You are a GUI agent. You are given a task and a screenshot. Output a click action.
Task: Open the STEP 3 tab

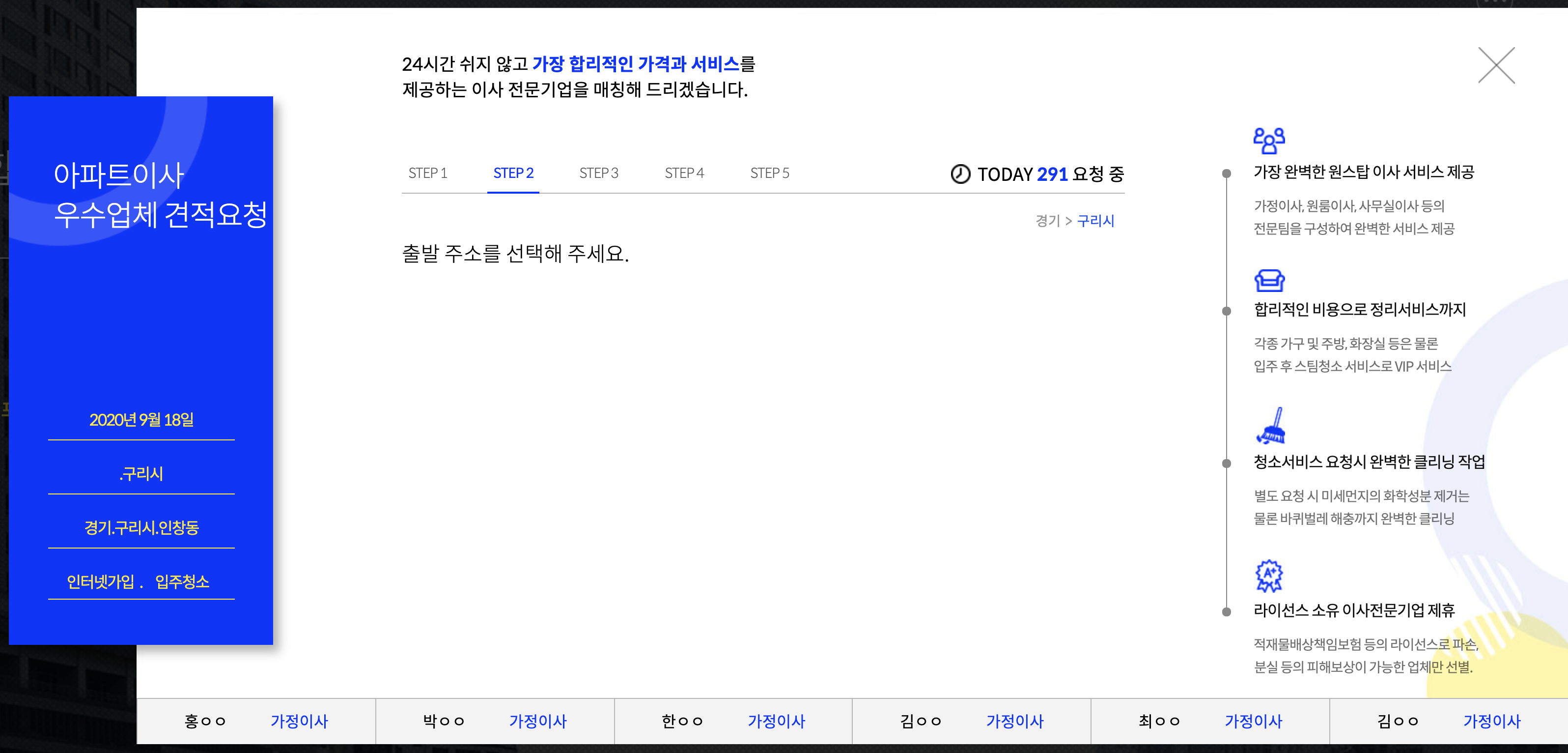(598, 173)
